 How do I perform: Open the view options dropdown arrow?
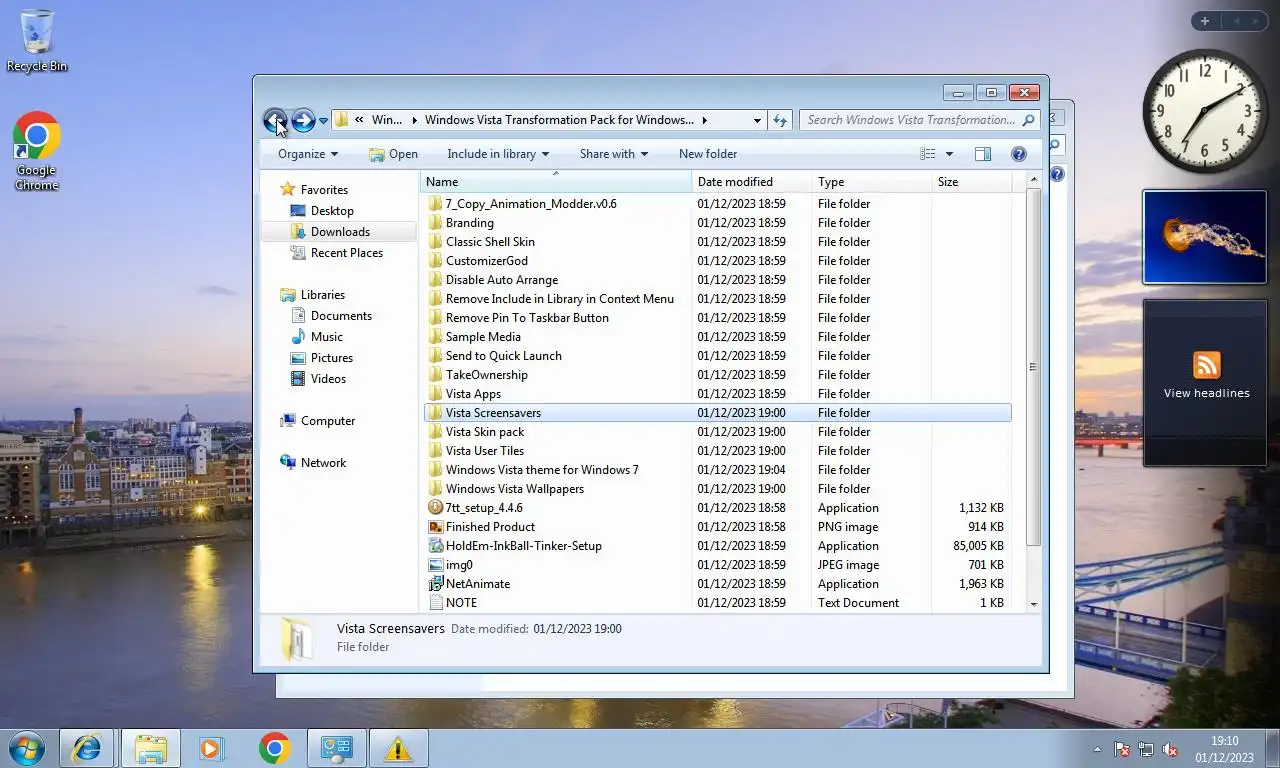point(949,154)
